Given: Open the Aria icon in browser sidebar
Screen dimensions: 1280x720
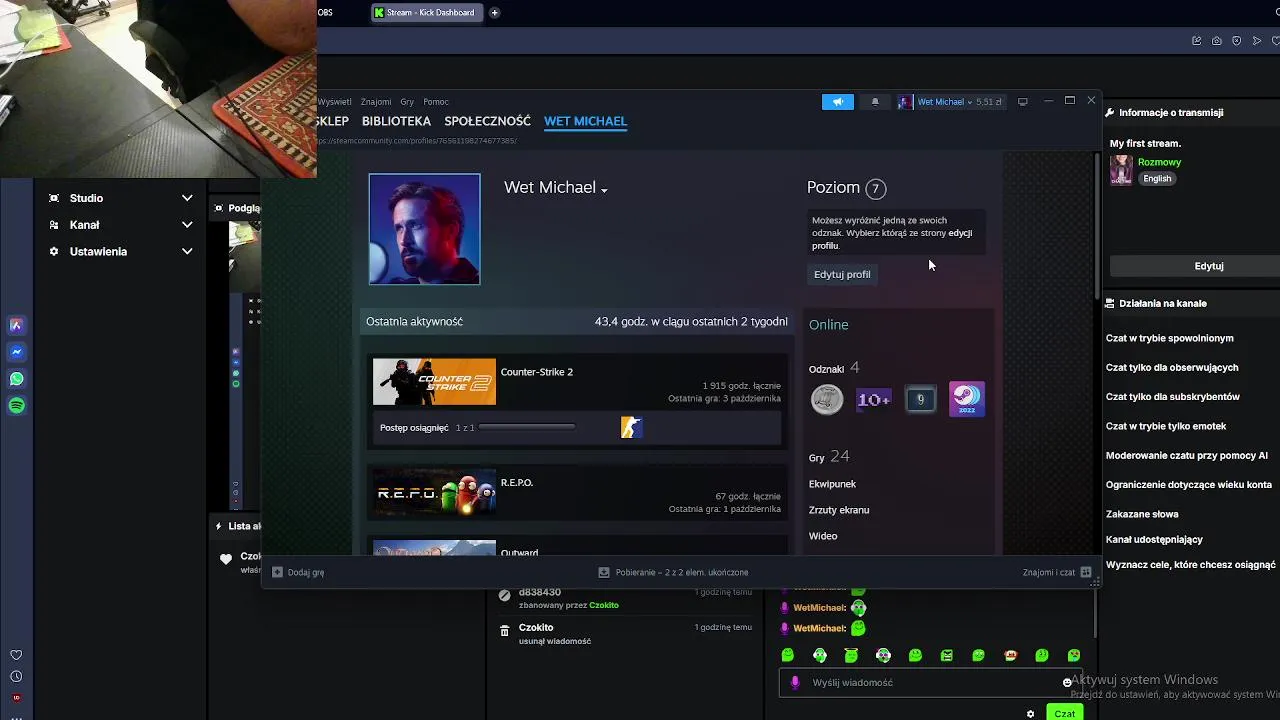Looking at the screenshot, I should (x=16, y=325).
